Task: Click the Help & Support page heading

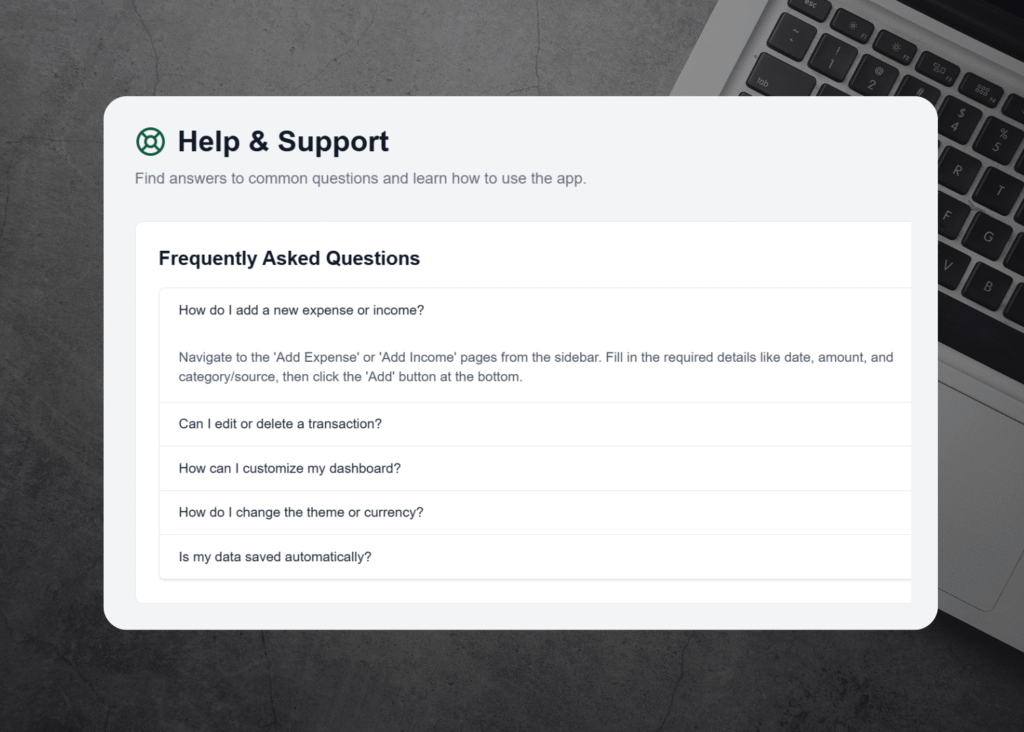Action: coord(283,142)
